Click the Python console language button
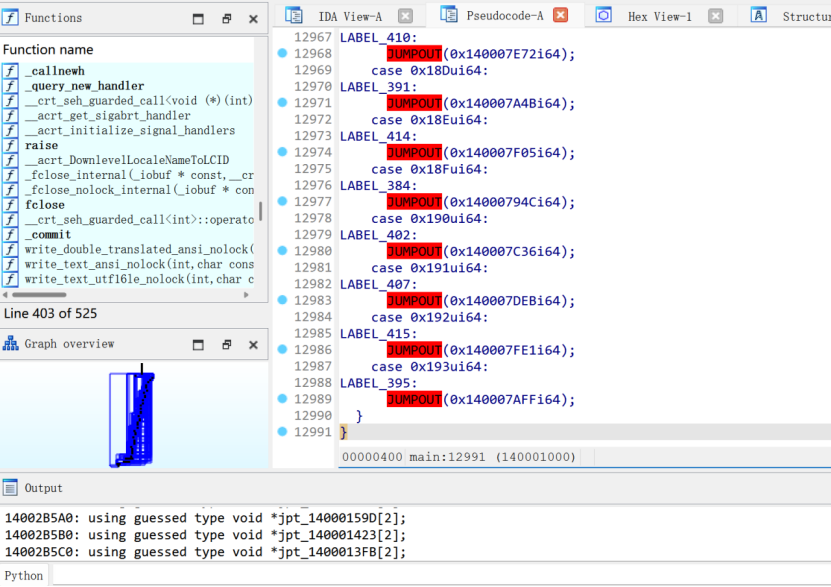 pos(24,575)
